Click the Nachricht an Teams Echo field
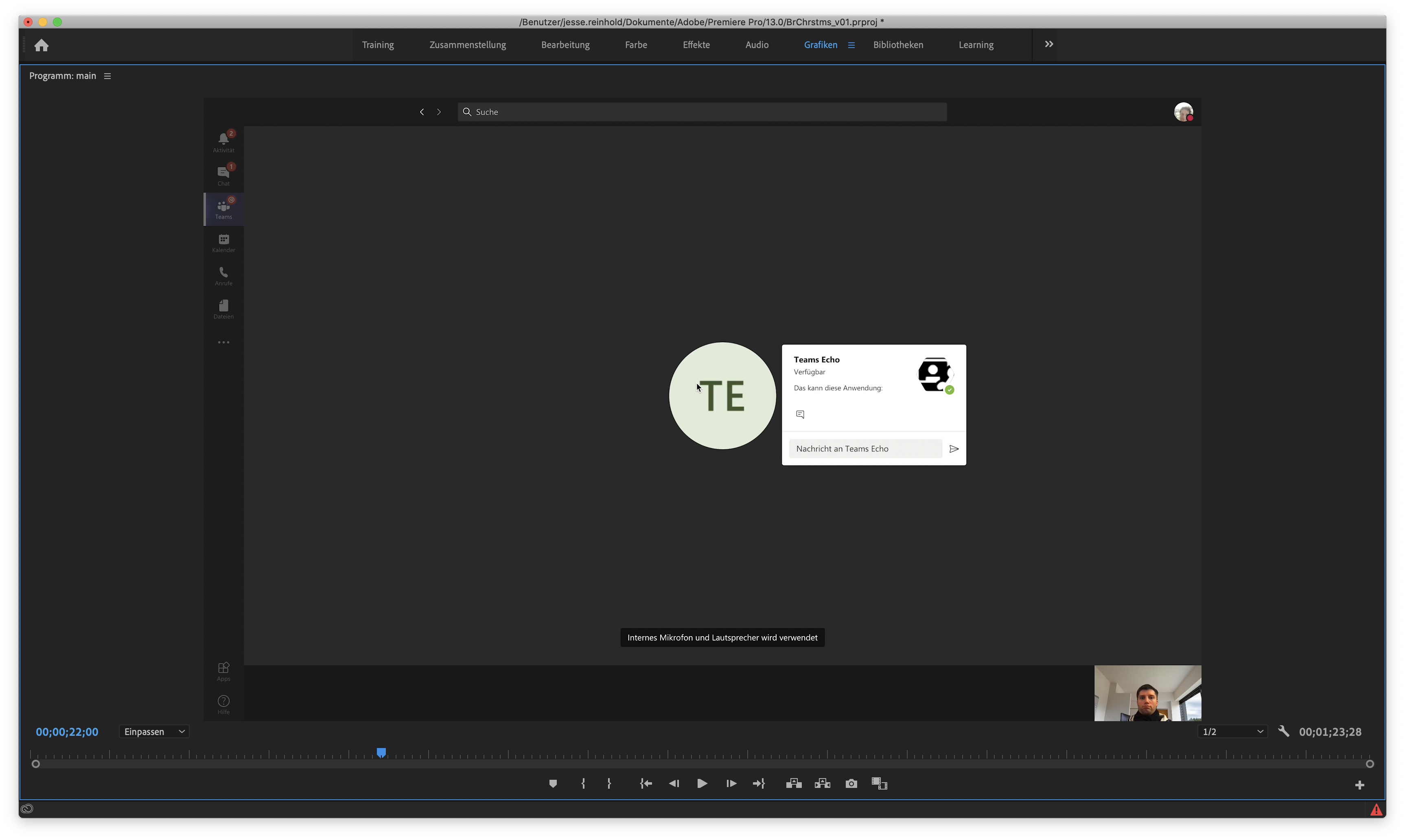 tap(864, 448)
